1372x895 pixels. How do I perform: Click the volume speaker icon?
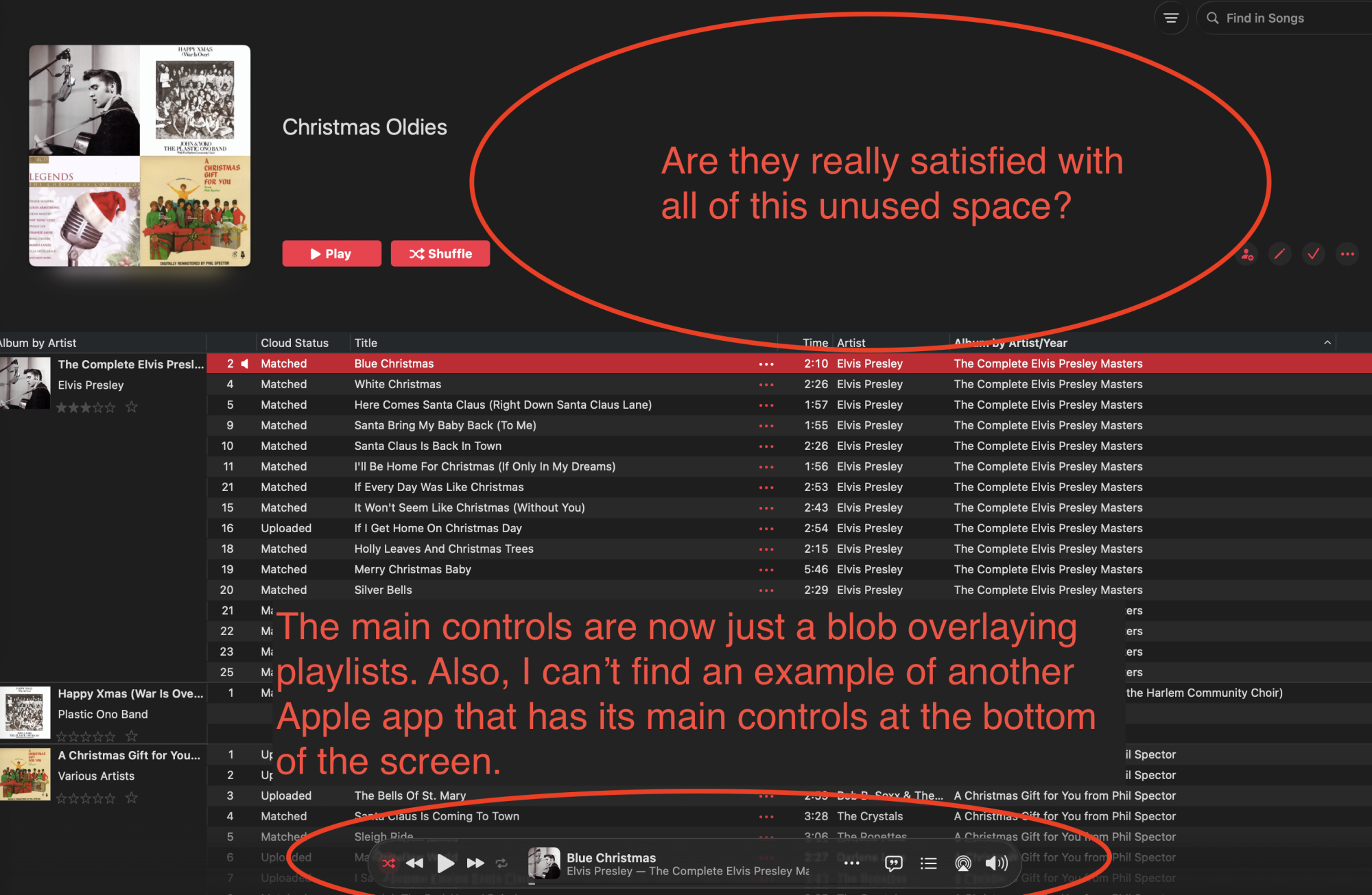996,863
